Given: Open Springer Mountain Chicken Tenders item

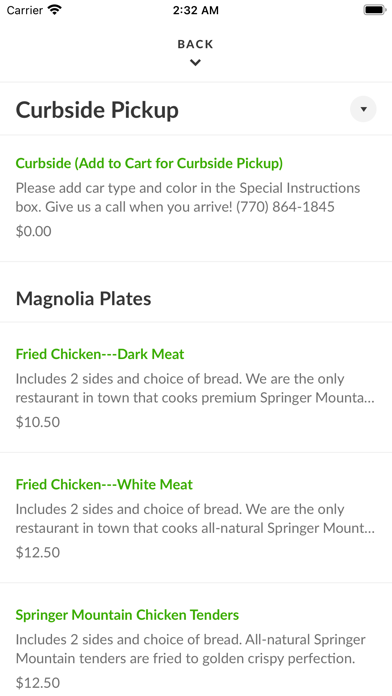Looking at the screenshot, I should tap(127, 615).
